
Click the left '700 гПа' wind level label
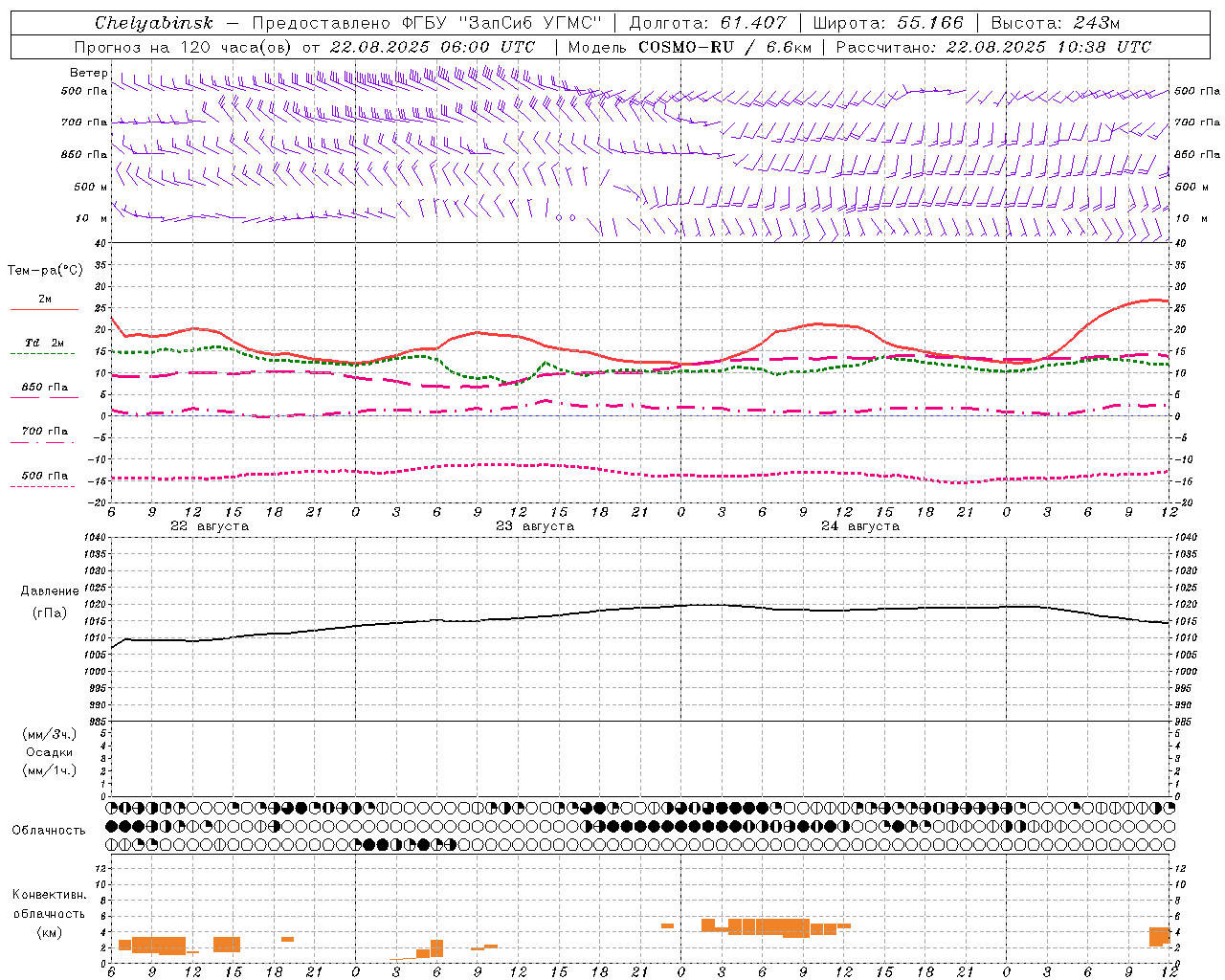tap(84, 122)
